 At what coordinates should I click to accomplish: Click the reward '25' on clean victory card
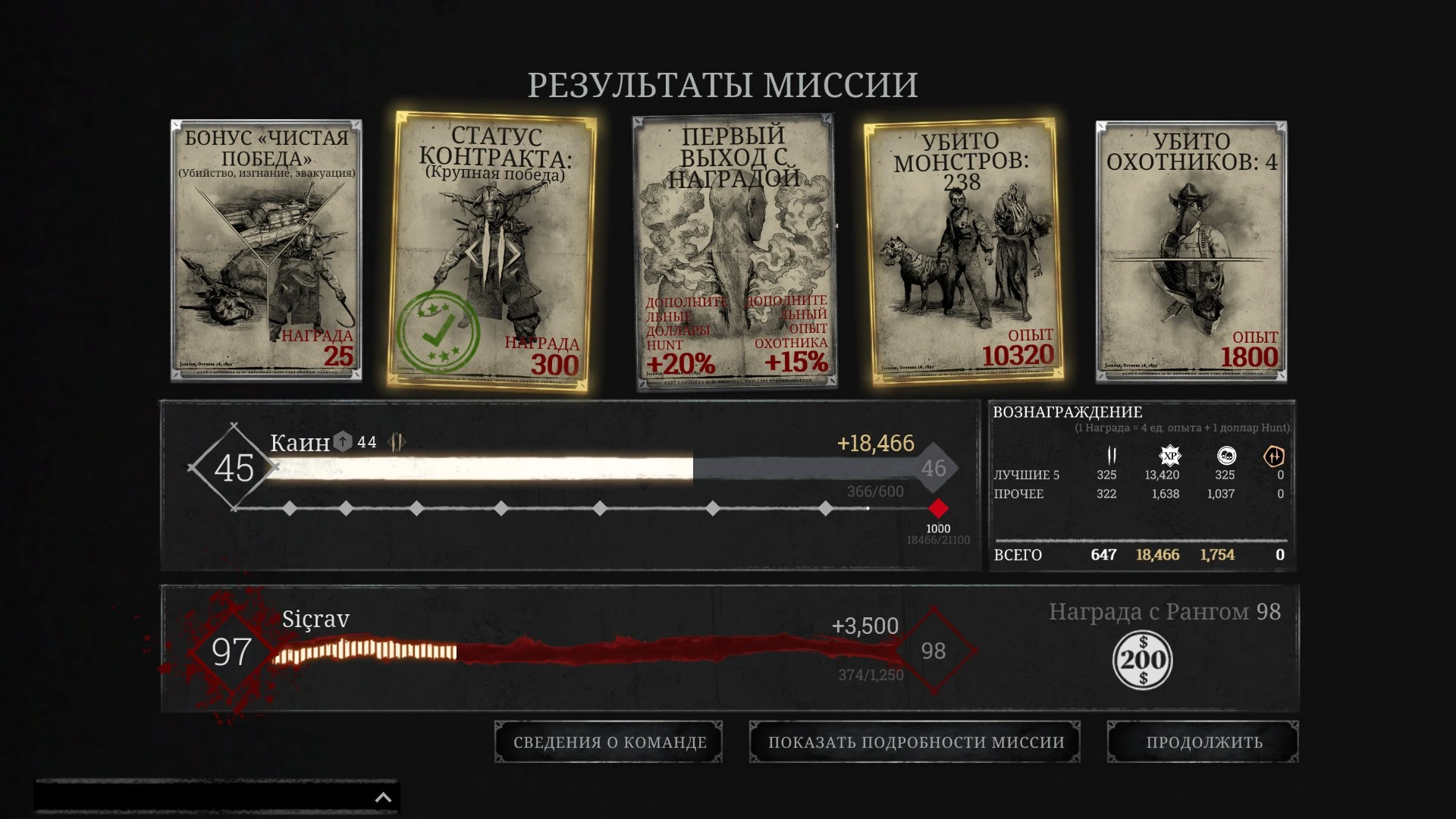(x=338, y=356)
